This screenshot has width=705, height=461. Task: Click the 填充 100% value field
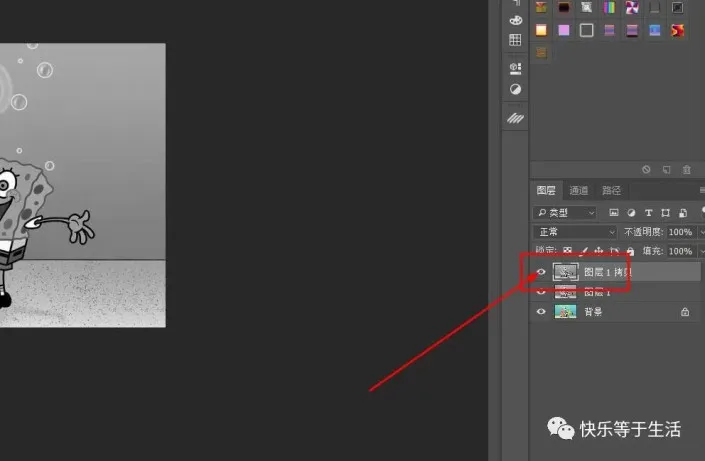click(681, 251)
